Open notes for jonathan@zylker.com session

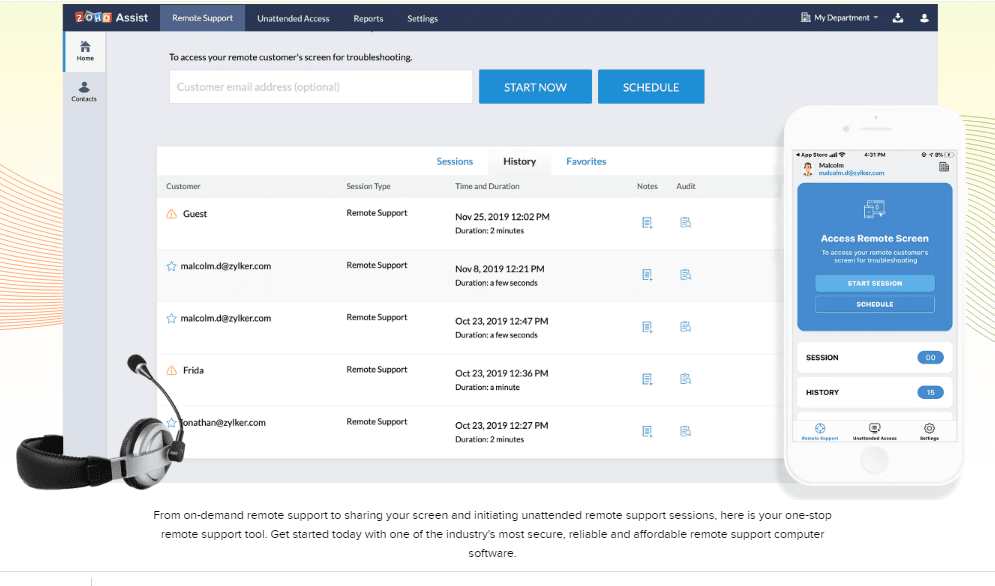(x=647, y=431)
